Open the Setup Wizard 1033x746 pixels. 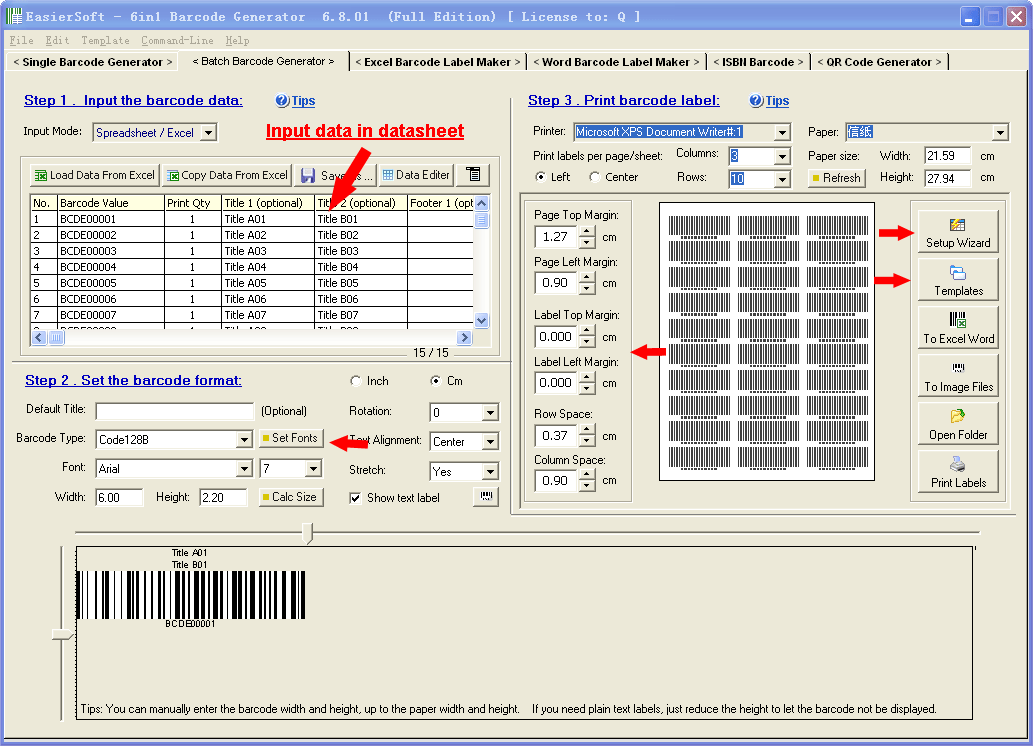pos(957,230)
